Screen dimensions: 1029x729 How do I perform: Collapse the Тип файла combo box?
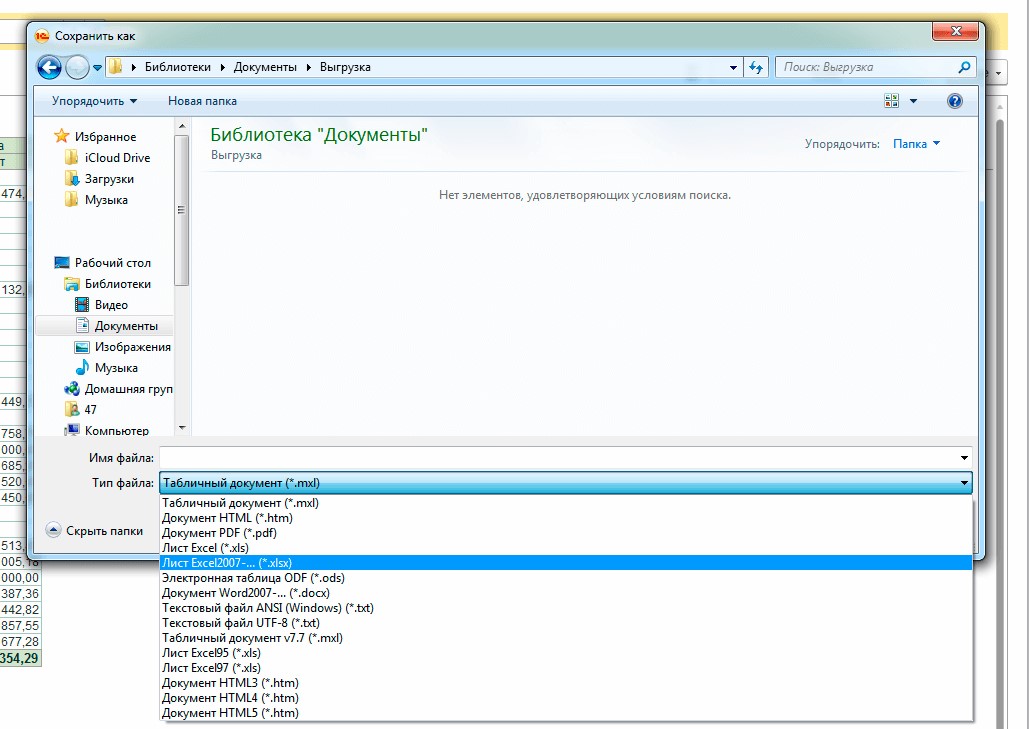[x=964, y=483]
